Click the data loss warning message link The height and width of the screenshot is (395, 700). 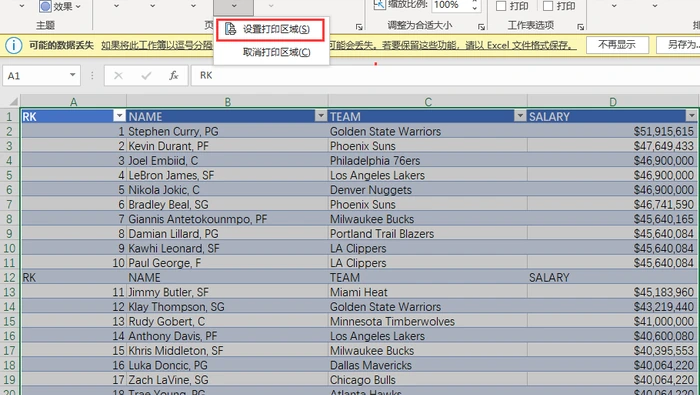pyautogui.click(x=338, y=46)
